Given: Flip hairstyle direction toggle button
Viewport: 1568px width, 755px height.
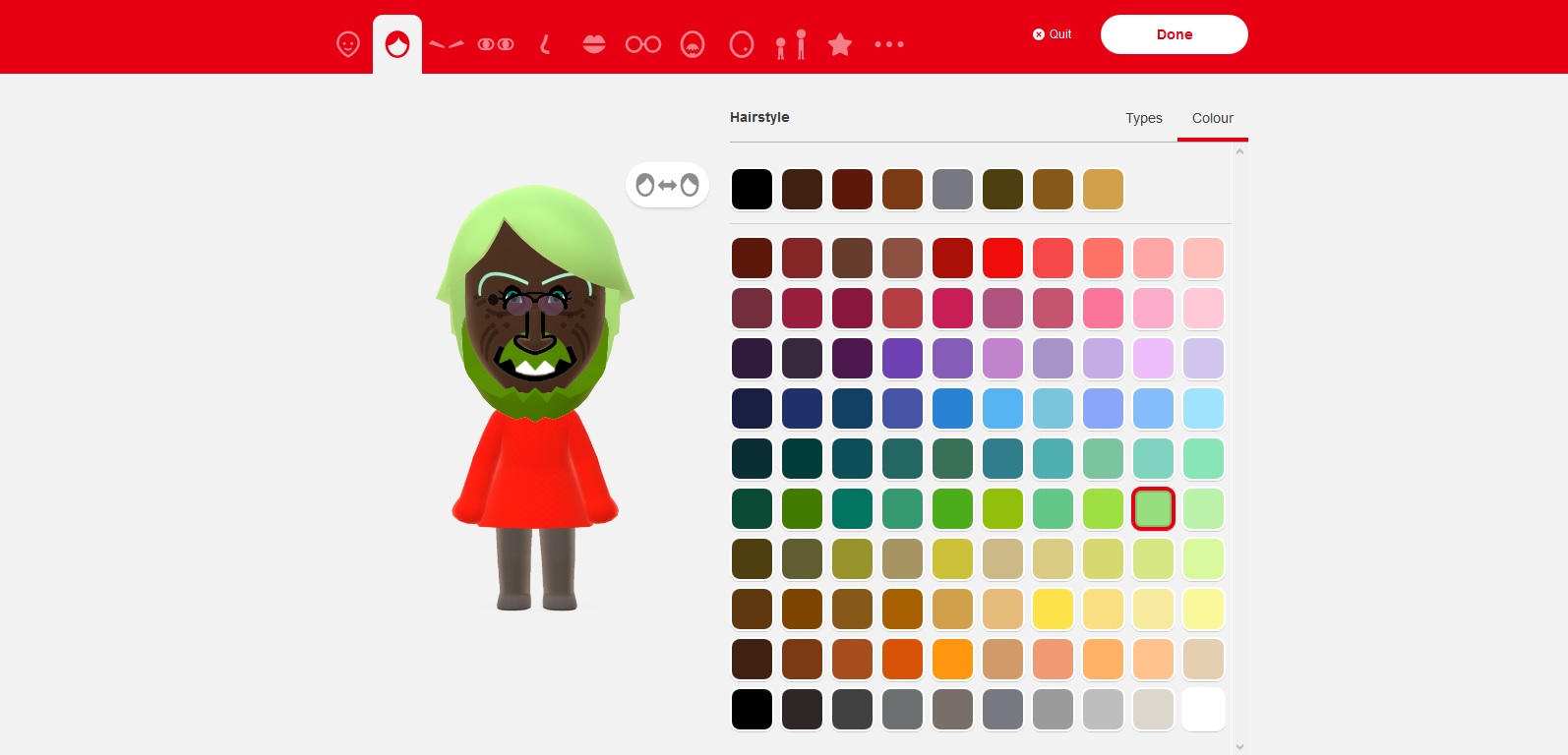Looking at the screenshot, I should click(x=668, y=185).
